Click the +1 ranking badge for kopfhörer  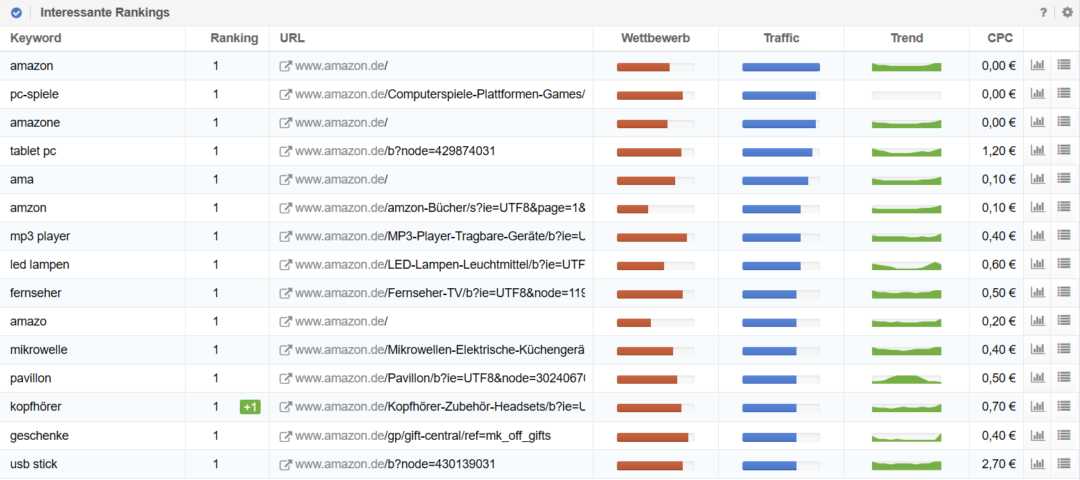250,407
